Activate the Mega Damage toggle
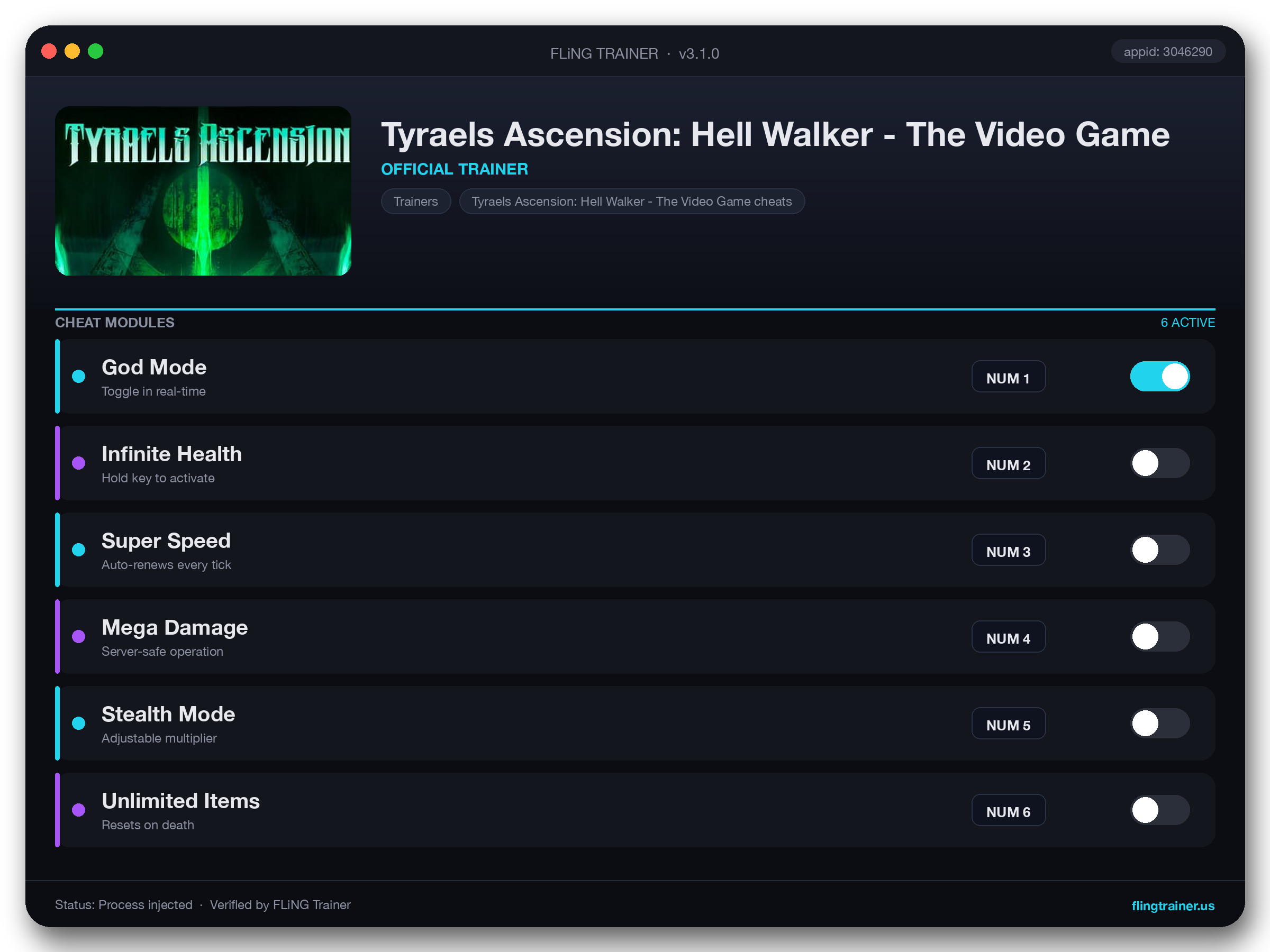 [x=1160, y=636]
